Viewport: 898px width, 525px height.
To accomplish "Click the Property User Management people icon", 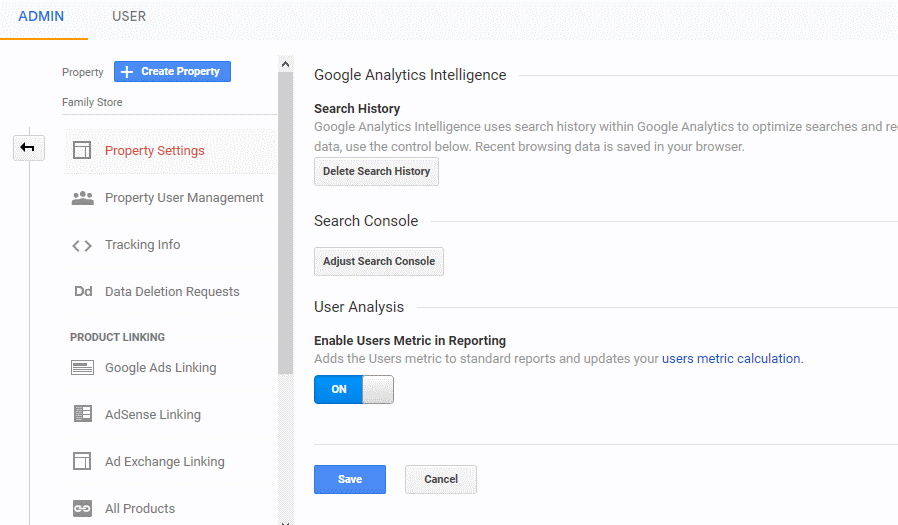I will pyautogui.click(x=82, y=198).
